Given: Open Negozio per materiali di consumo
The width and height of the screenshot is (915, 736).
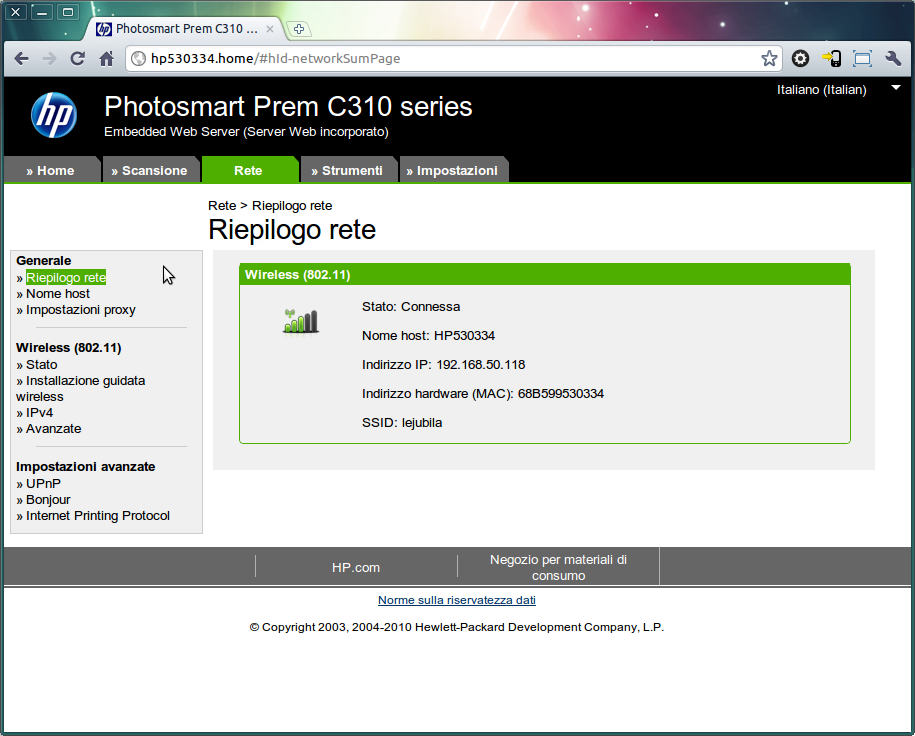Looking at the screenshot, I should pos(558,567).
